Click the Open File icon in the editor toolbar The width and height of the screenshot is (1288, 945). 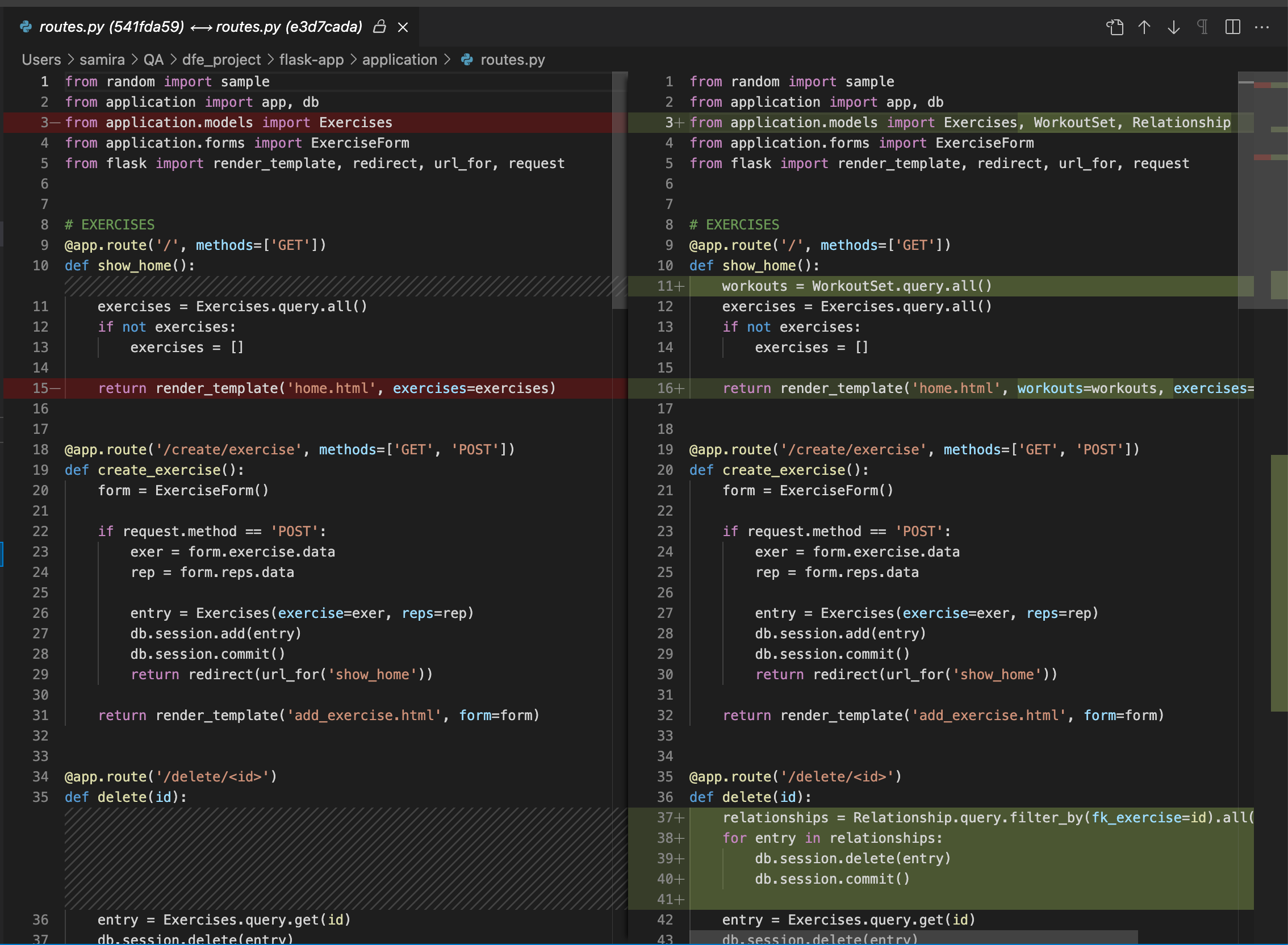point(1115,27)
